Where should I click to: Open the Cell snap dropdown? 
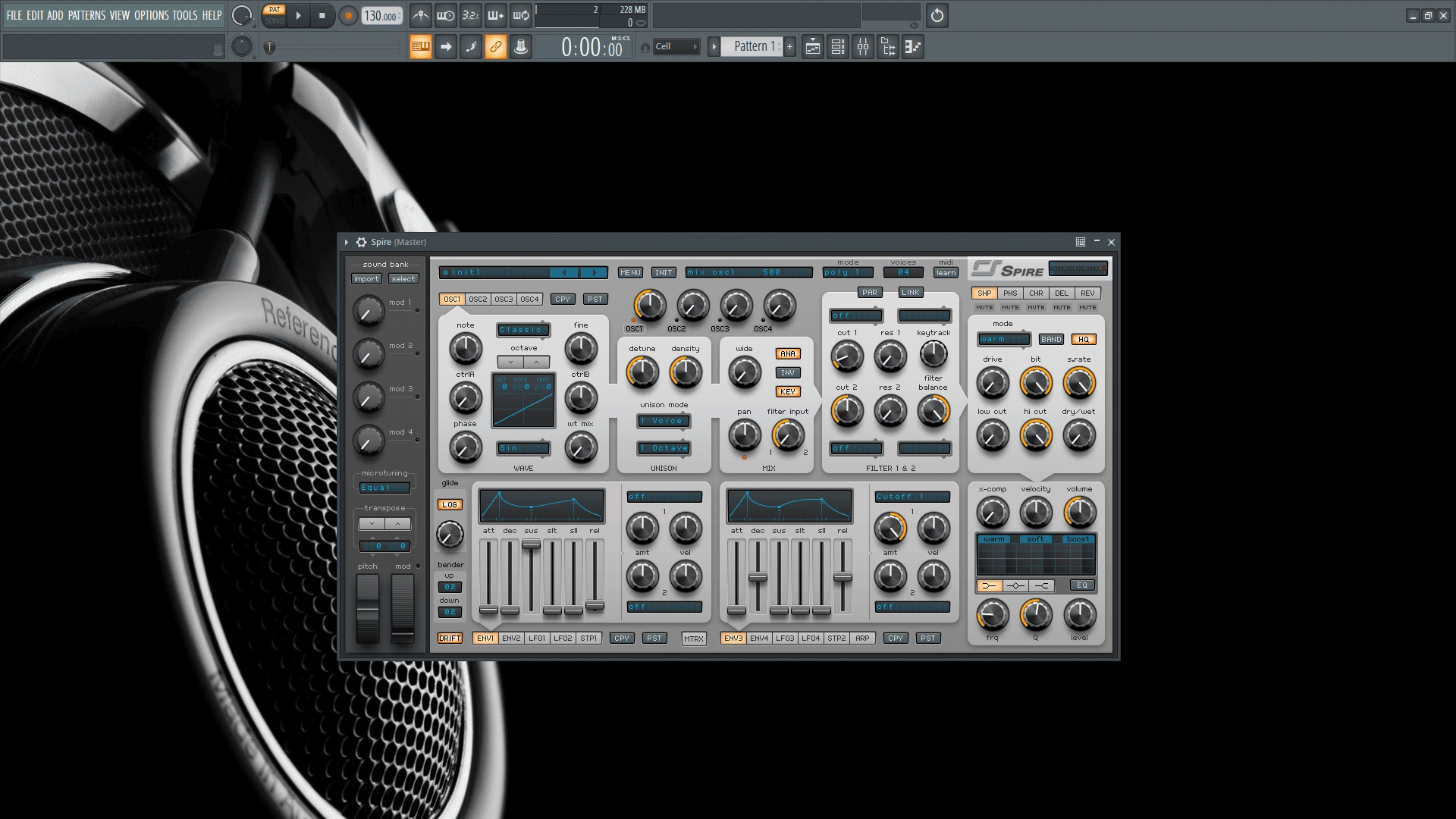tap(676, 47)
